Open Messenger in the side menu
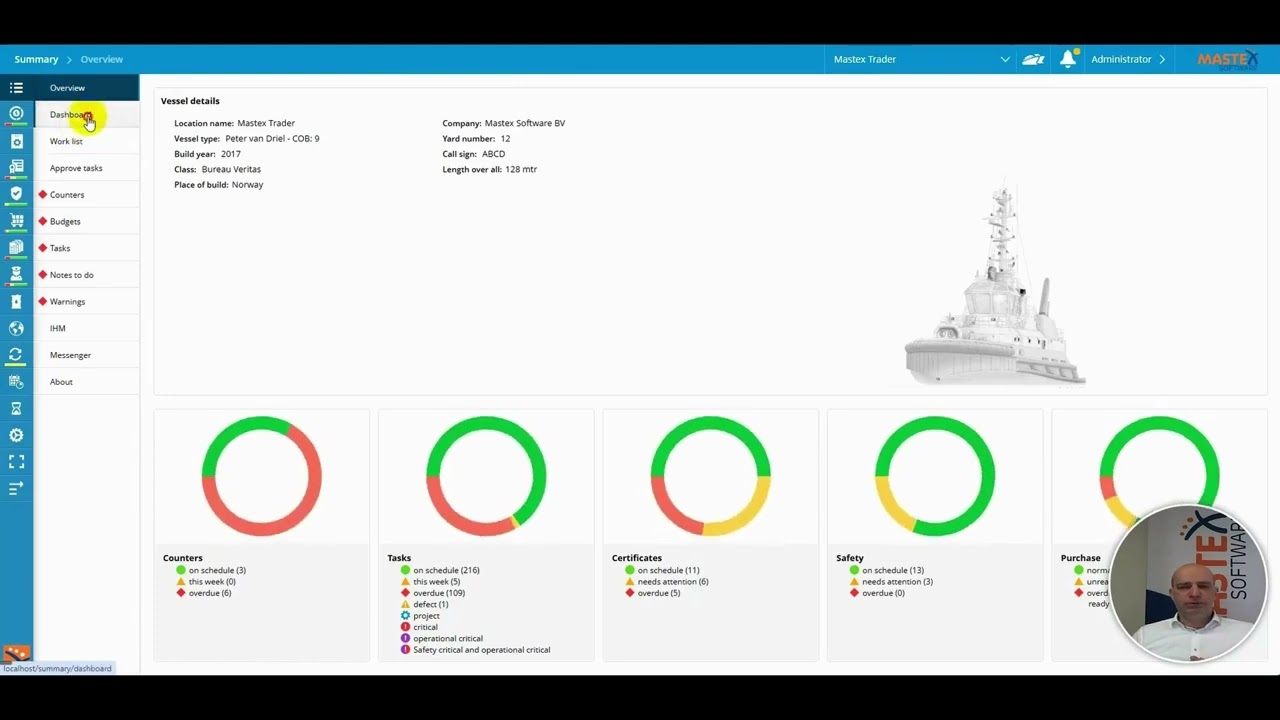The height and width of the screenshot is (720, 1280). pos(87,355)
